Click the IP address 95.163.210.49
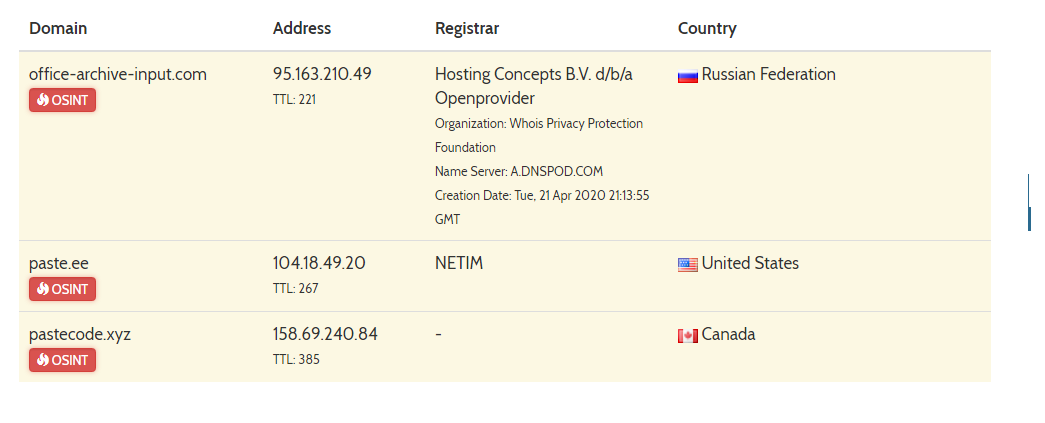The image size is (1045, 423). (x=322, y=74)
